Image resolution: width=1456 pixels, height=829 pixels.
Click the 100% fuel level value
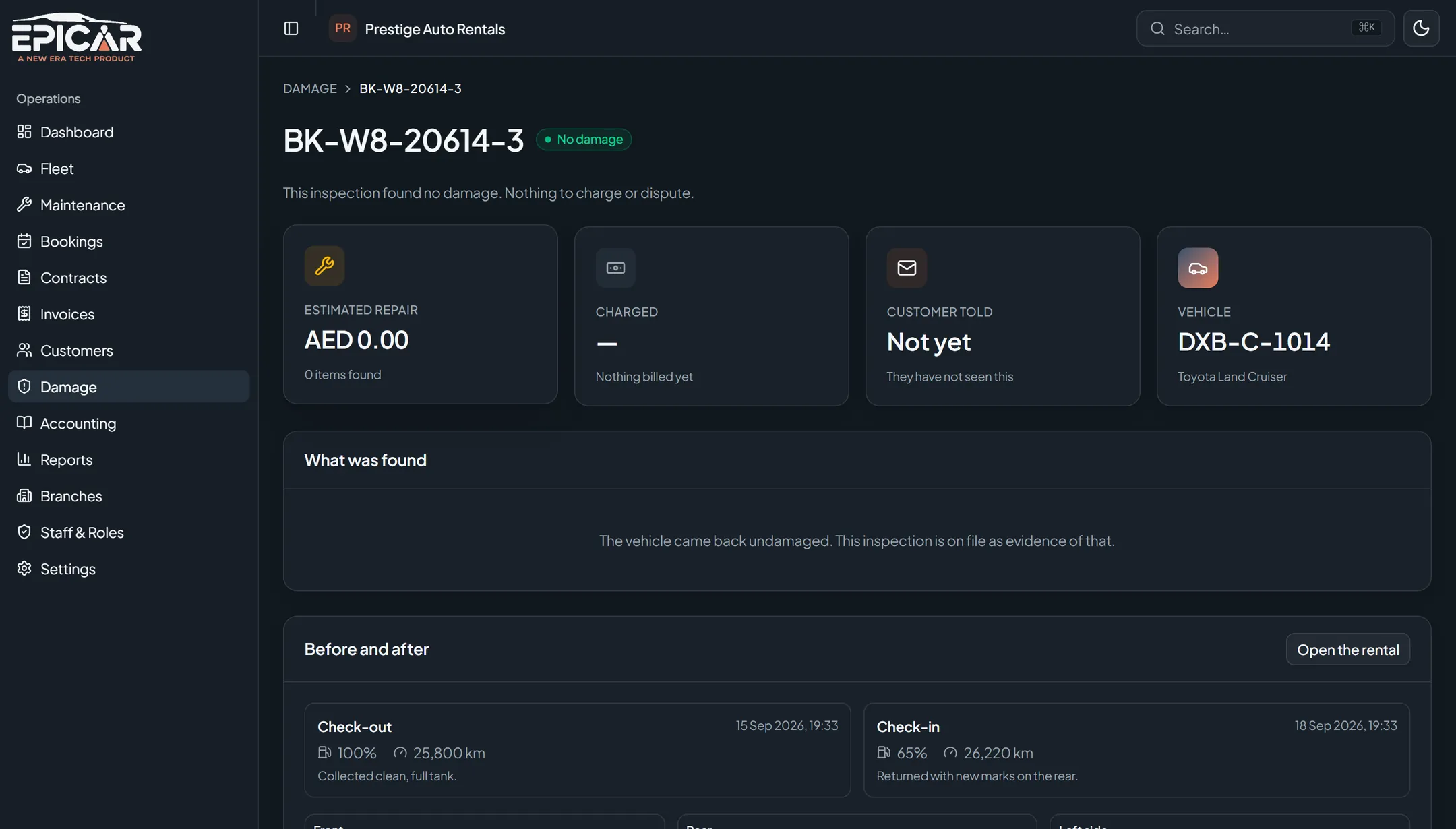tap(357, 753)
